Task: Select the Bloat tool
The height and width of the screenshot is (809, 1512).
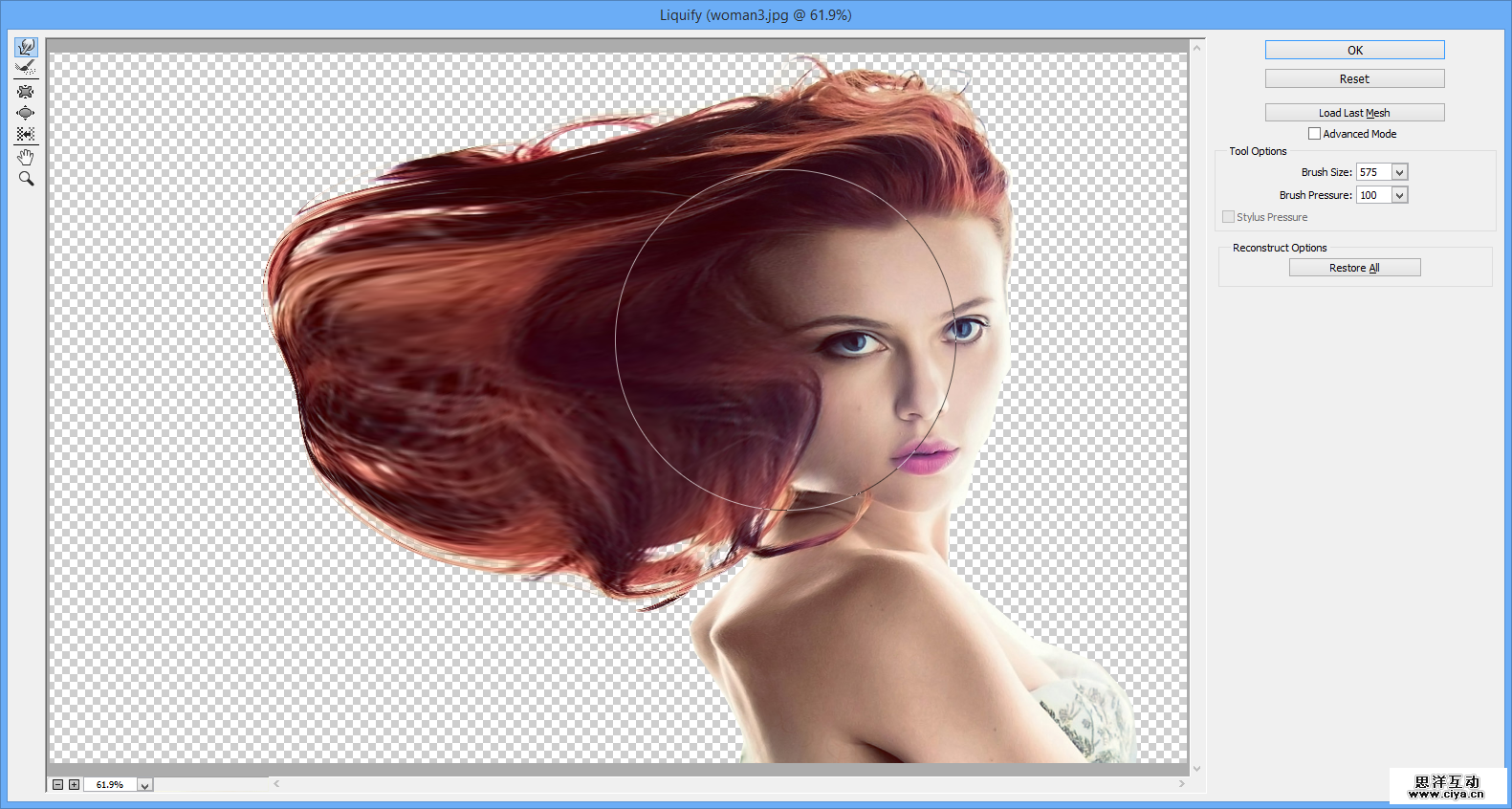Action: [26, 113]
